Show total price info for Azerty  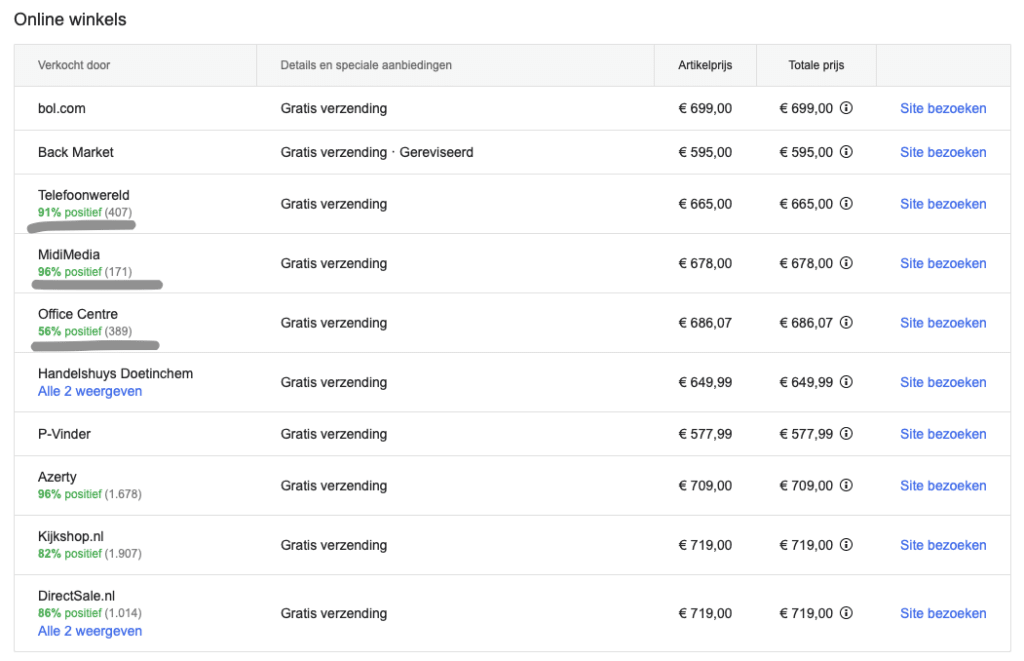click(x=846, y=486)
